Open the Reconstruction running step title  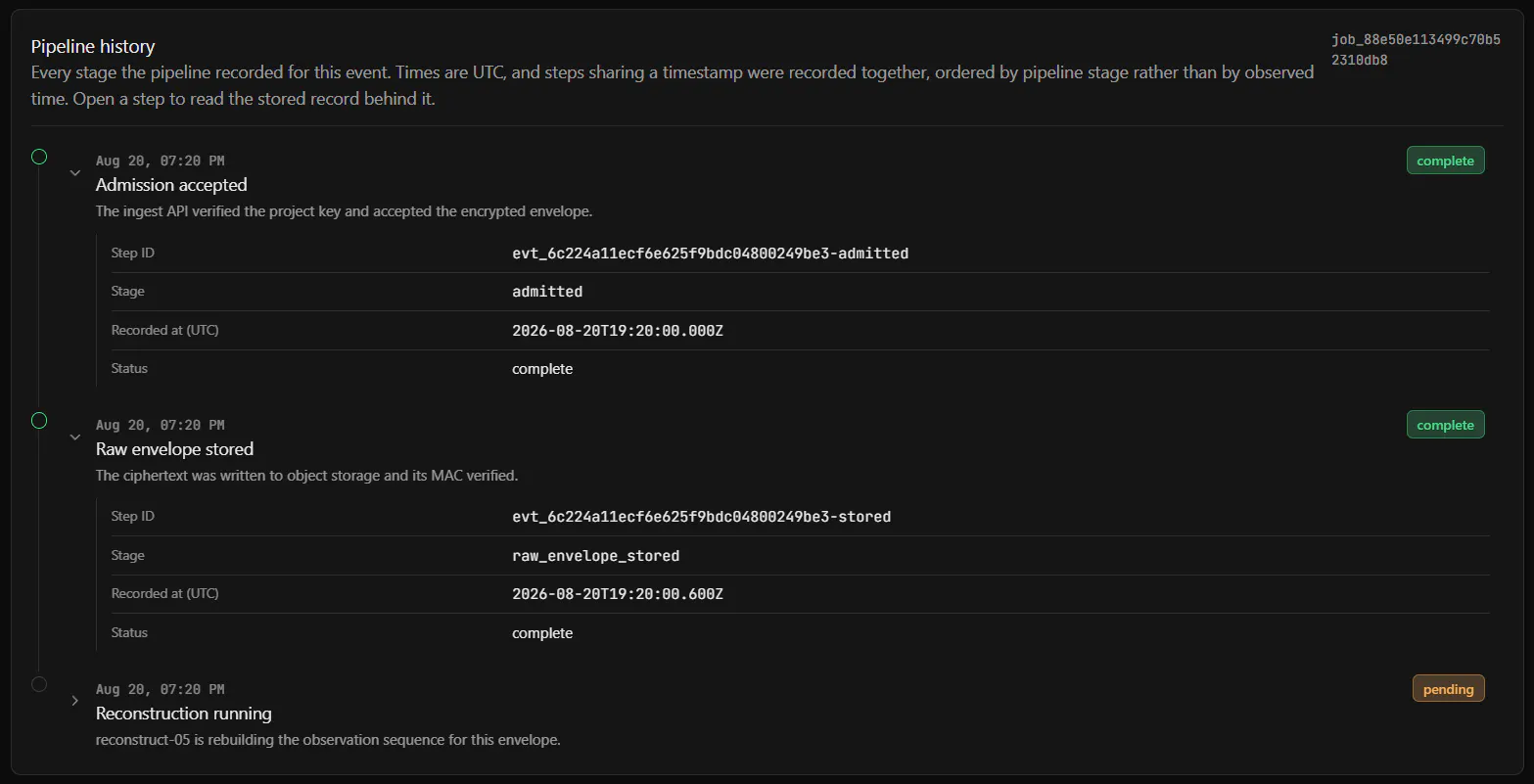click(183, 714)
